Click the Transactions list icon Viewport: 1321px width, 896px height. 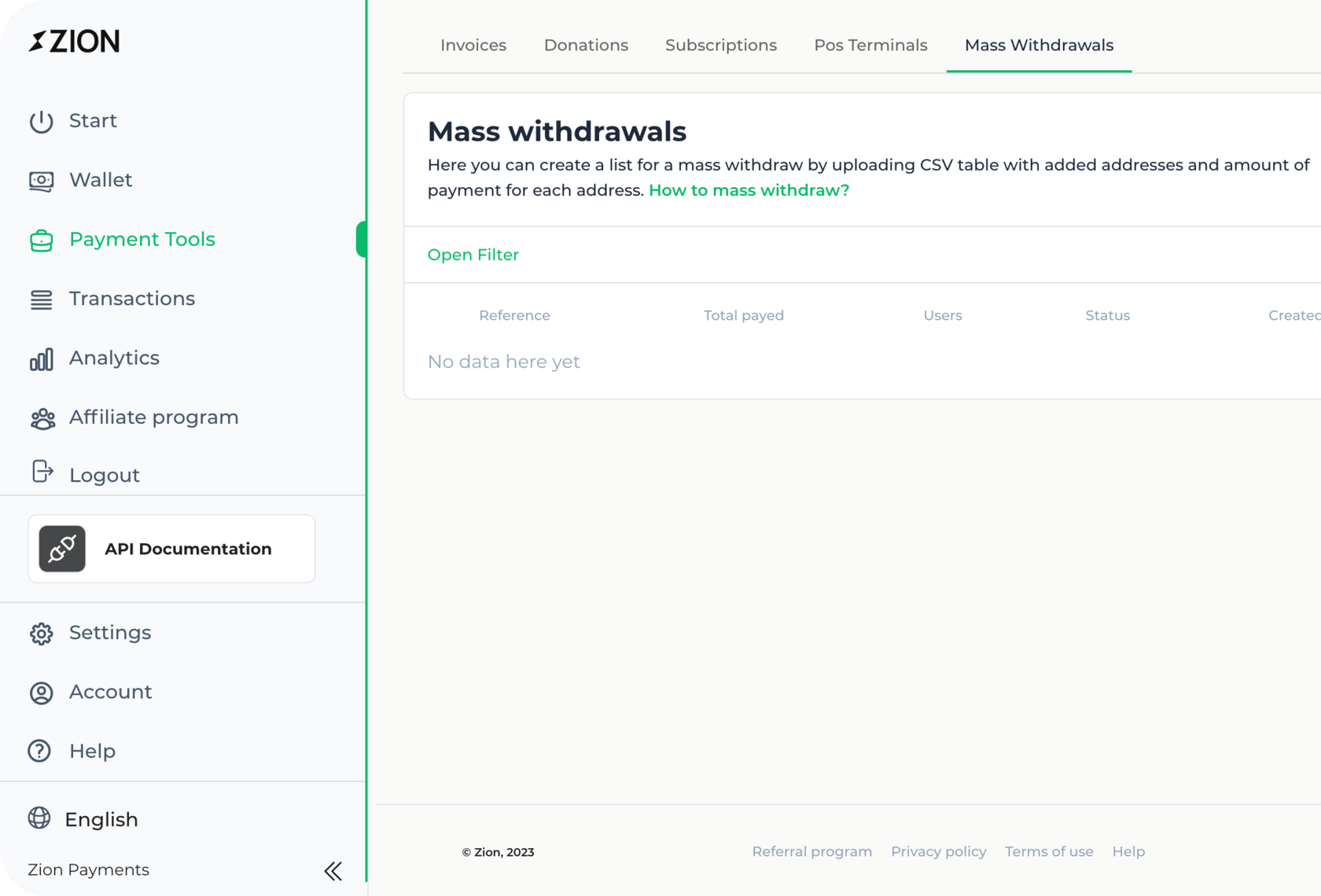(x=41, y=299)
